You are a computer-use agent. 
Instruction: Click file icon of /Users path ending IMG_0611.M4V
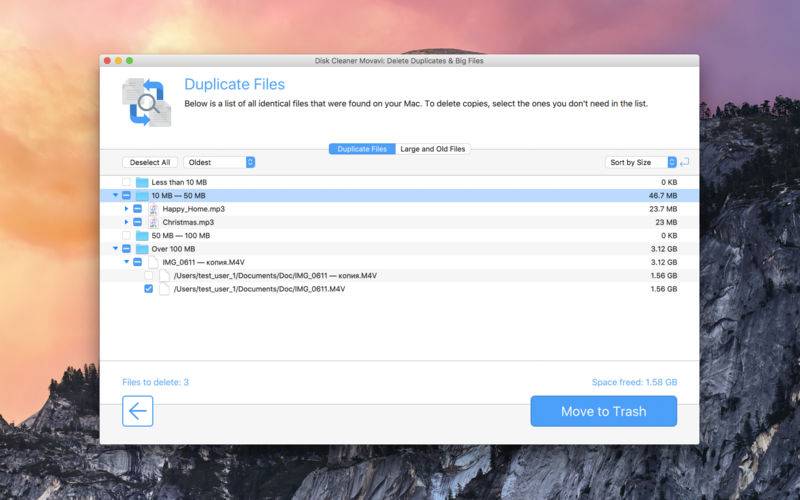tap(164, 289)
